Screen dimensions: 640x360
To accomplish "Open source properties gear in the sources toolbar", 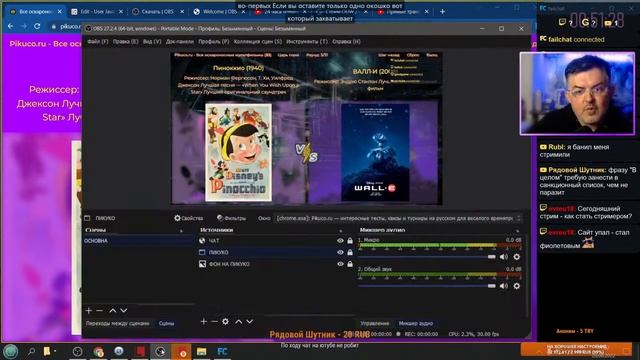I will pos(225,322).
